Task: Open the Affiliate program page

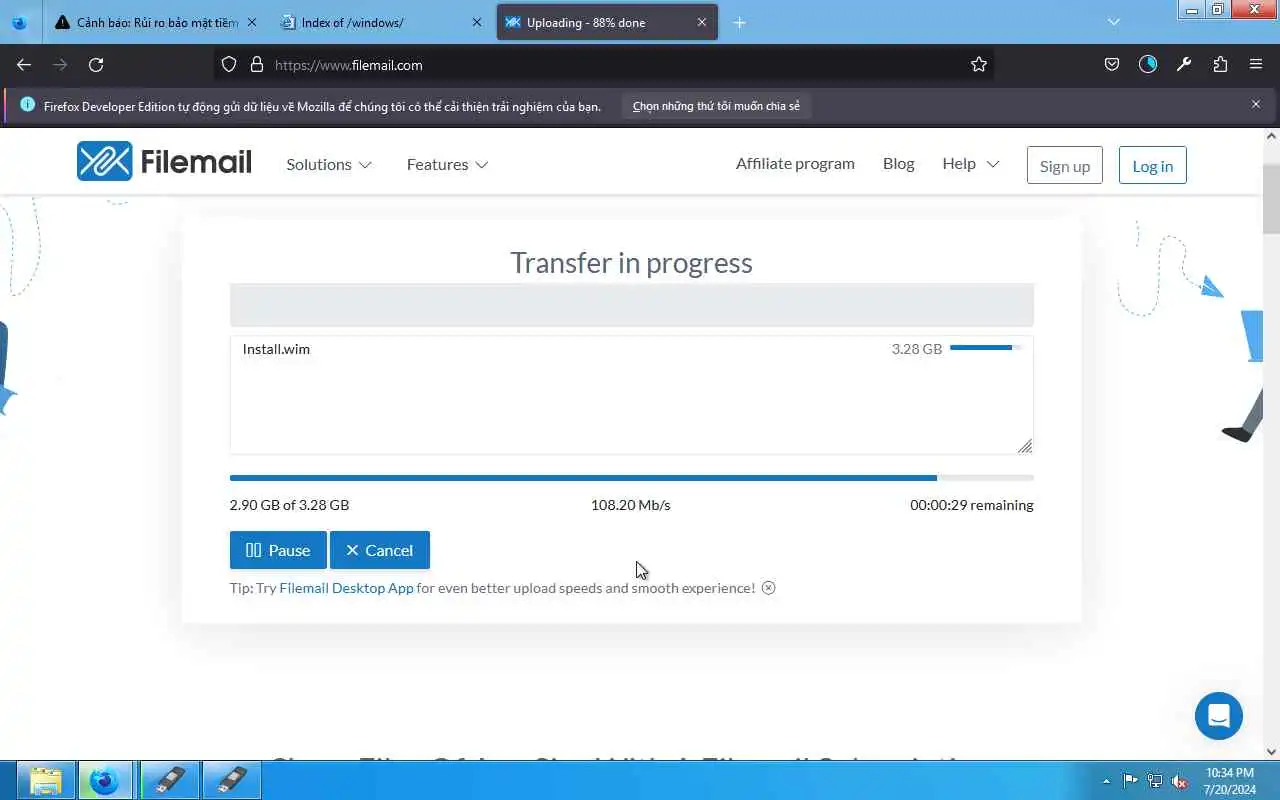Action: coord(795,163)
